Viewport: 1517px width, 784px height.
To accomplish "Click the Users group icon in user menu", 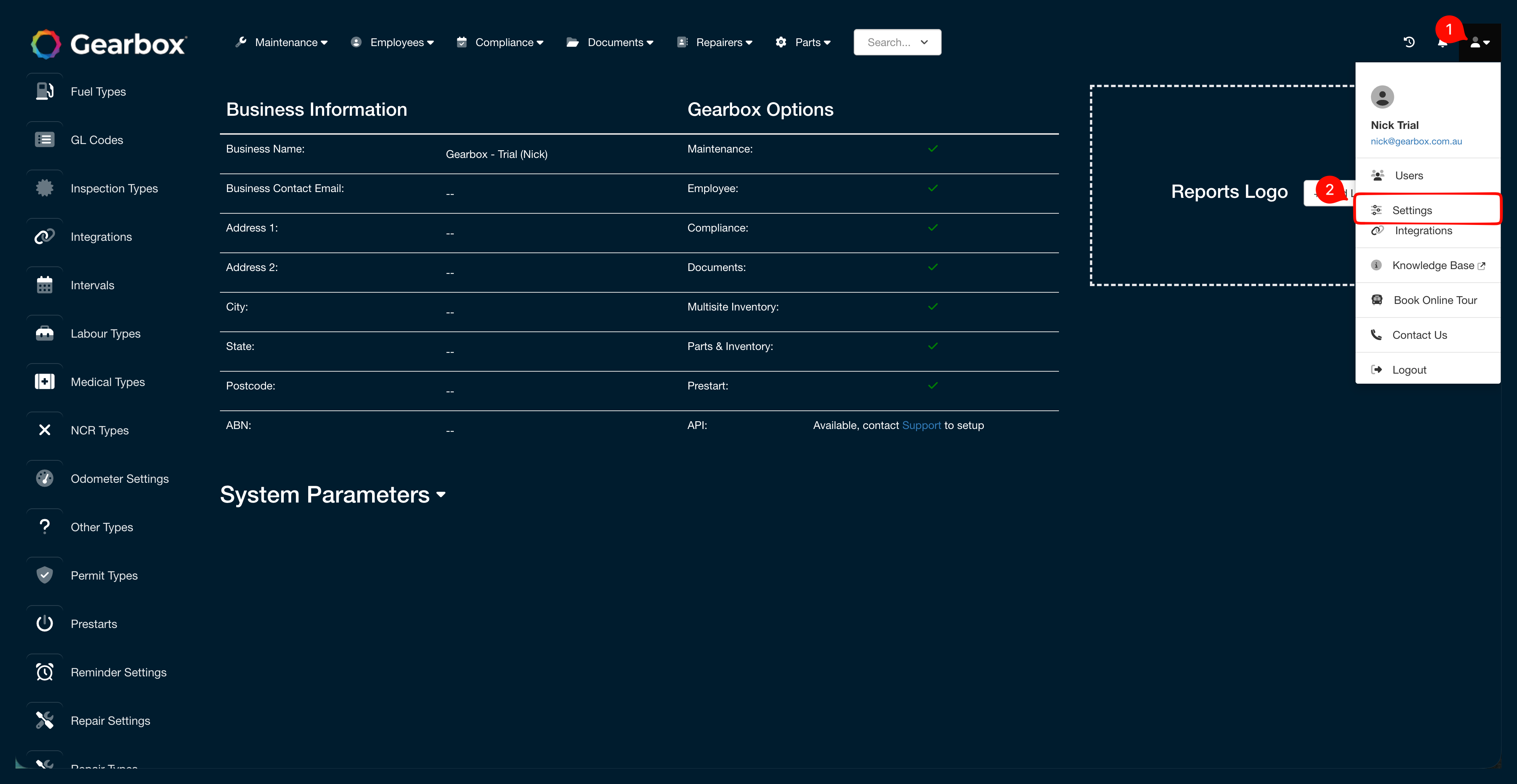I will 1378,175.
